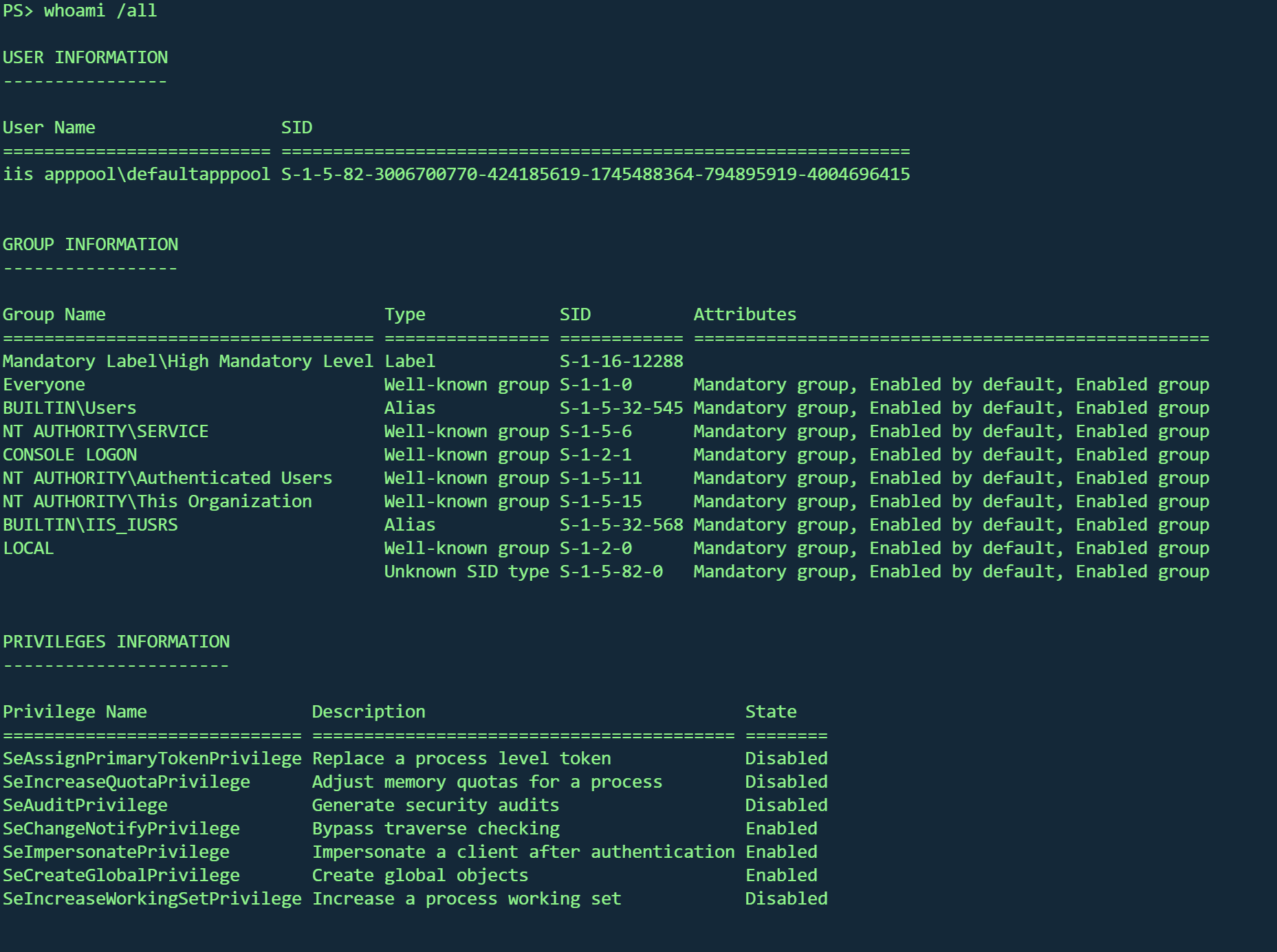Click the S-1-16-12288 SID value
1277x952 pixels.
coord(621,362)
